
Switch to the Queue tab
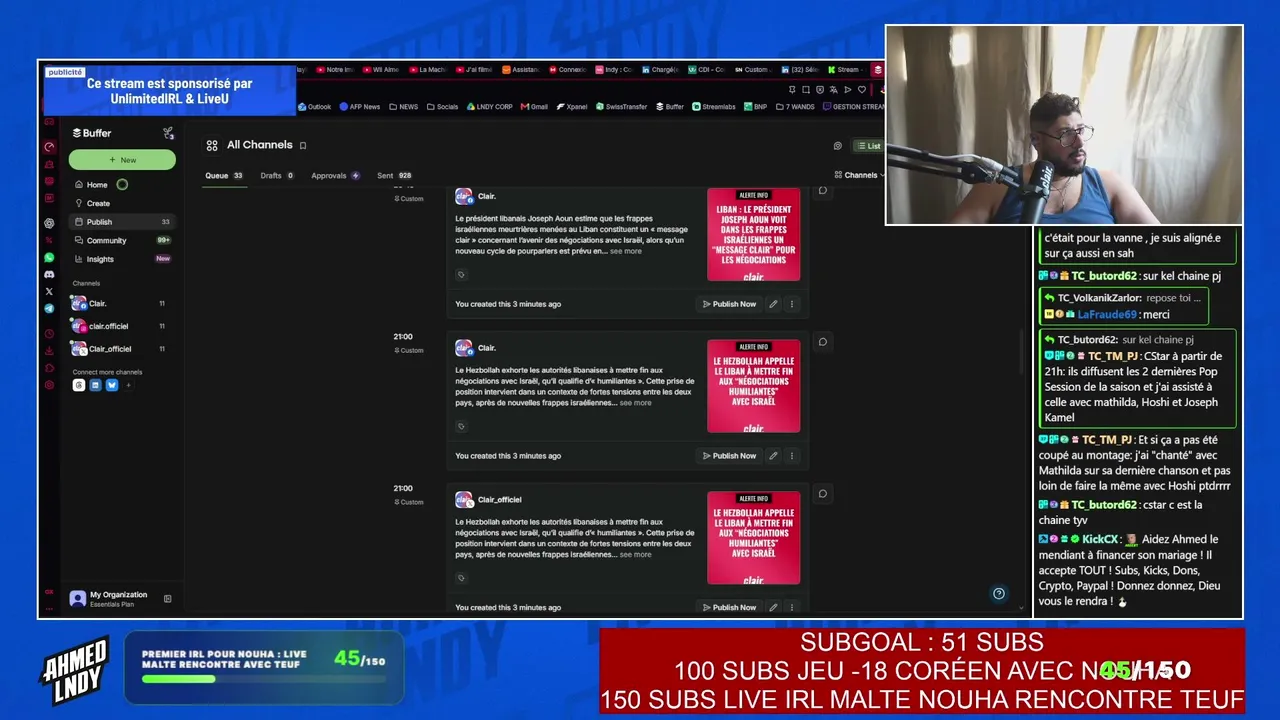pos(224,176)
